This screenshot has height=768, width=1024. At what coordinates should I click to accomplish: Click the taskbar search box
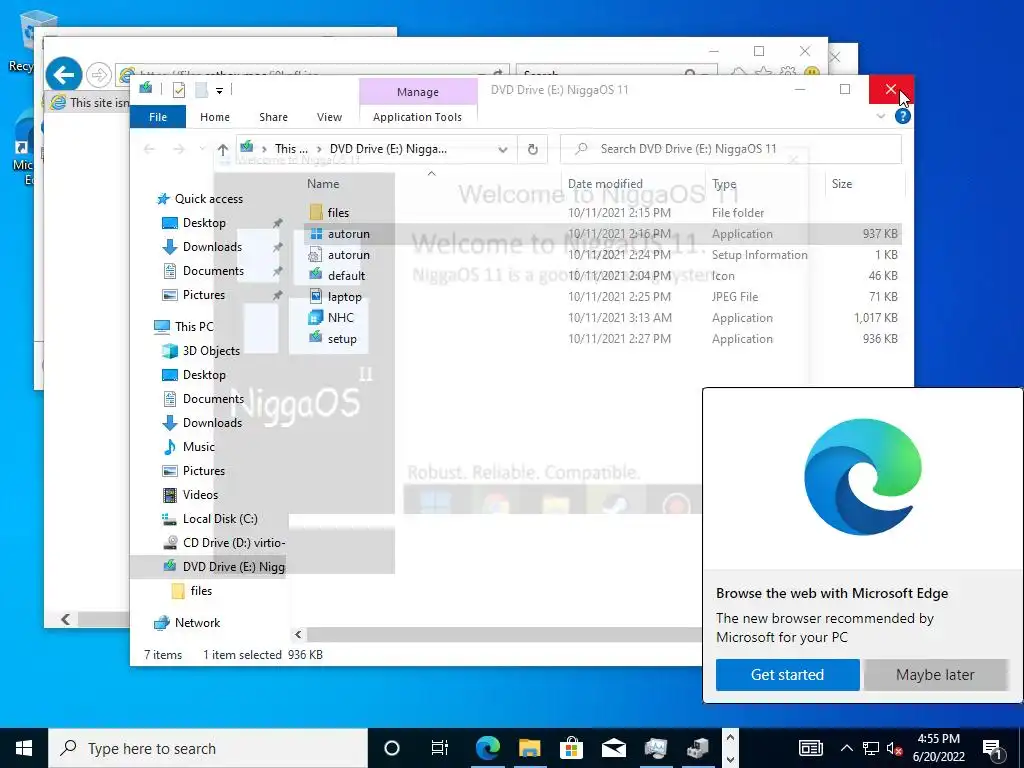[x=208, y=748]
